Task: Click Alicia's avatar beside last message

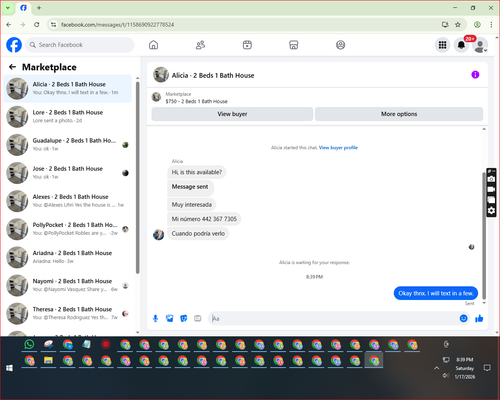Action: tap(158, 235)
